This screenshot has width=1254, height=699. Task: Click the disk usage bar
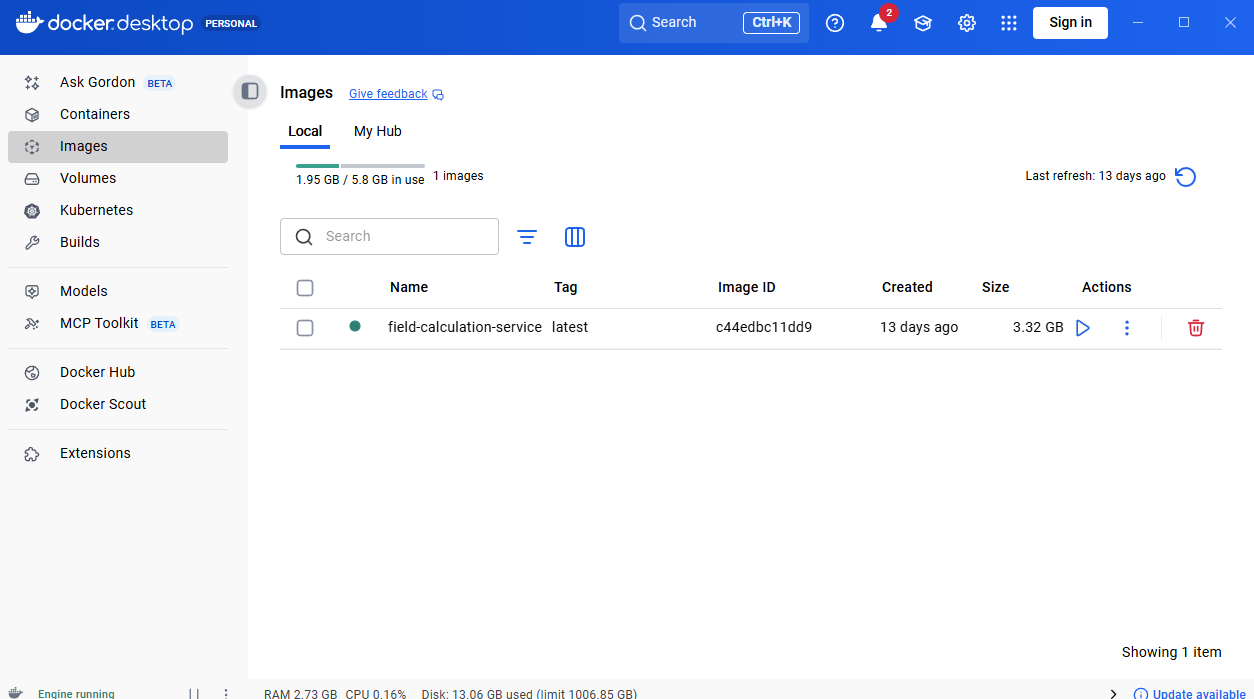(x=360, y=166)
